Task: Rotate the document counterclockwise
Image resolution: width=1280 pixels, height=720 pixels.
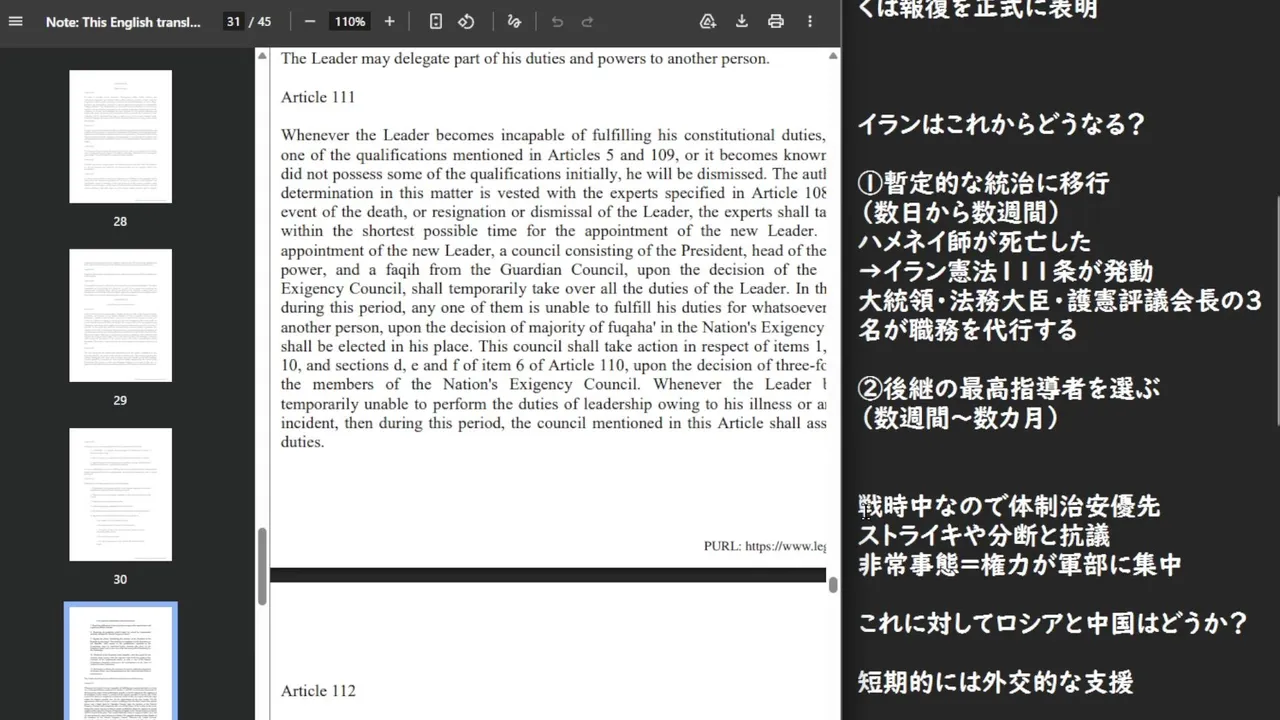Action: pos(466,21)
